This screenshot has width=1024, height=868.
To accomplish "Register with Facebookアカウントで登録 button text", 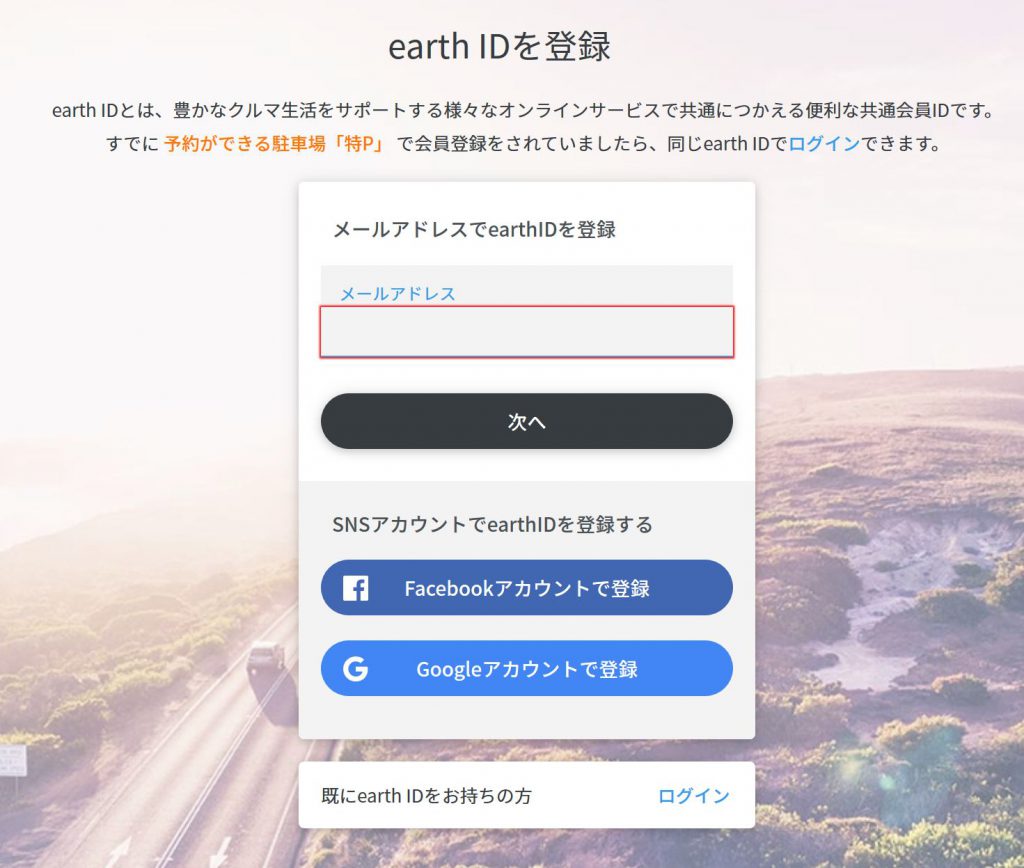I will (x=526, y=588).
